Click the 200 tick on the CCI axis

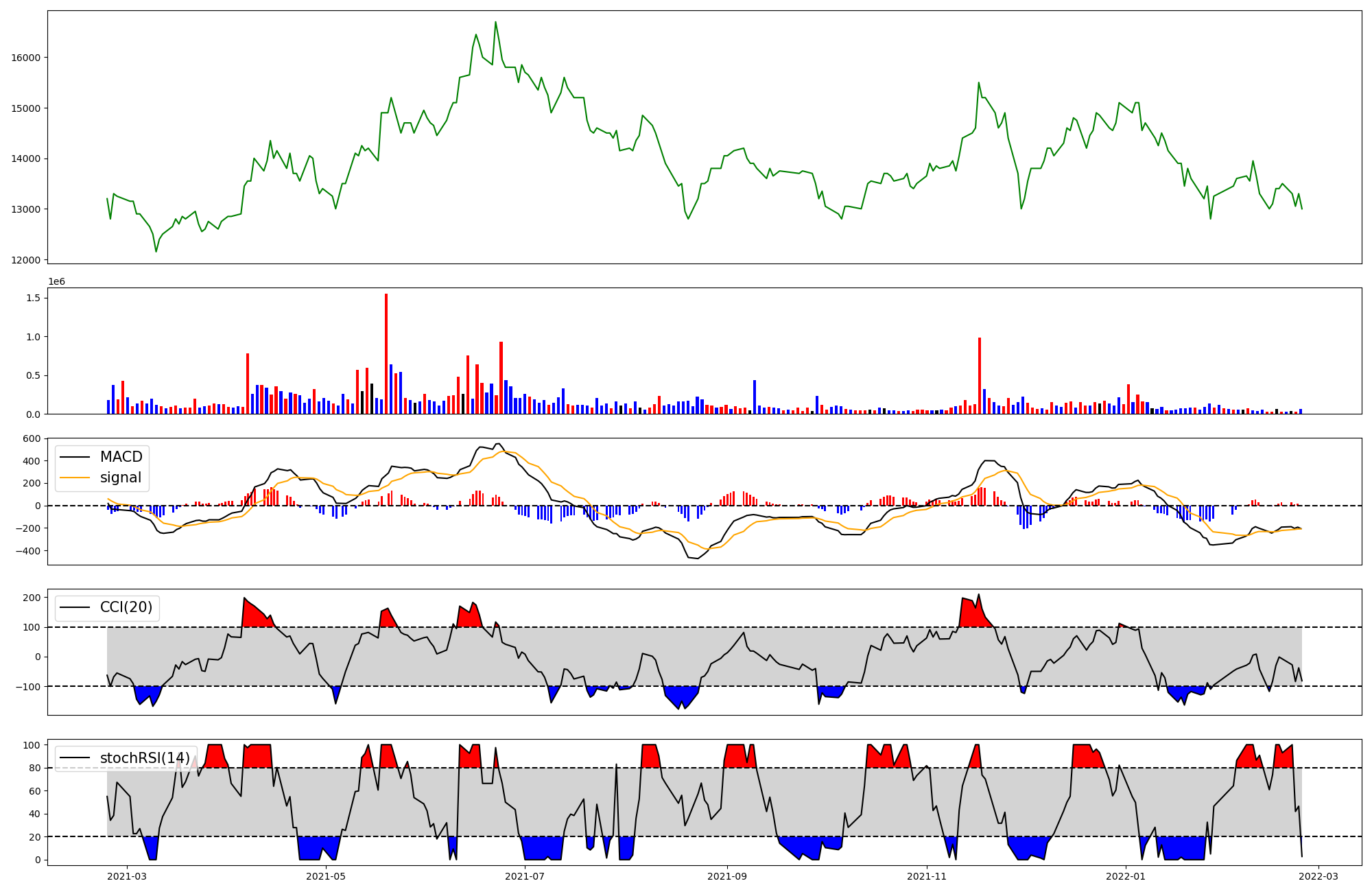click(x=32, y=598)
